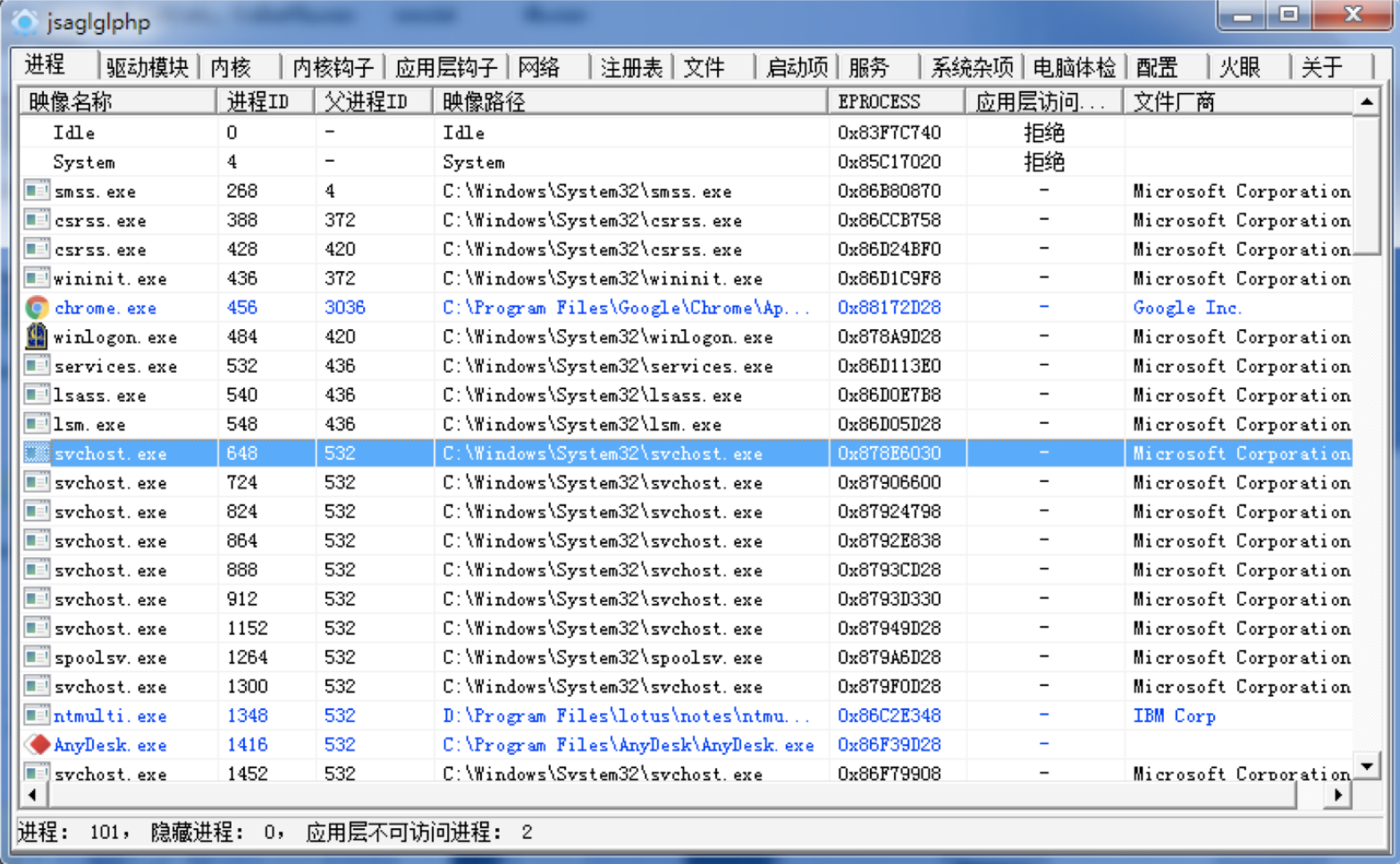
Task: Click icon of csrss.exe PID 428
Action: [x=37, y=249]
